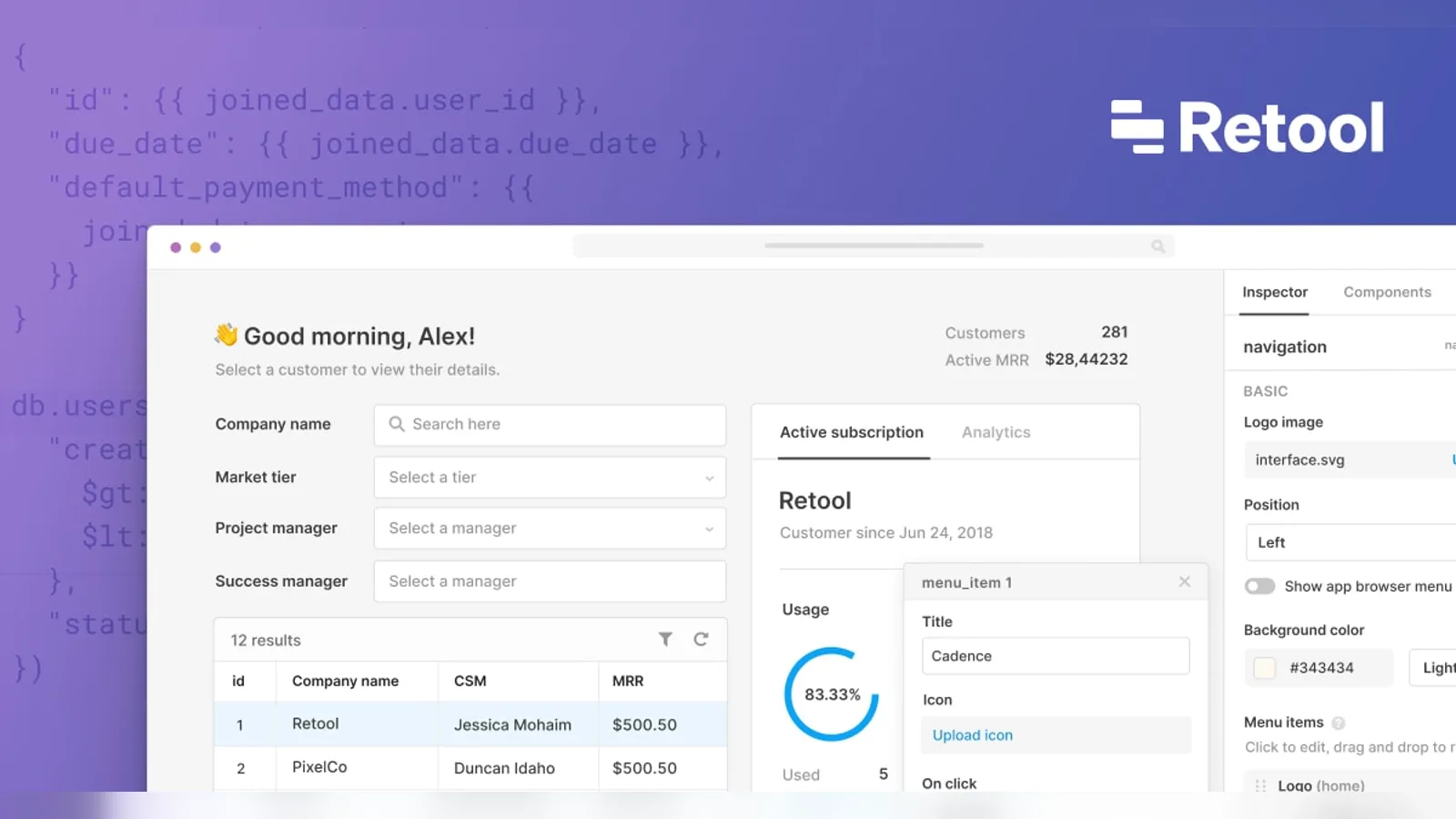The image size is (1456, 819).
Task: Click the yellow window control dot
Action: point(196,248)
